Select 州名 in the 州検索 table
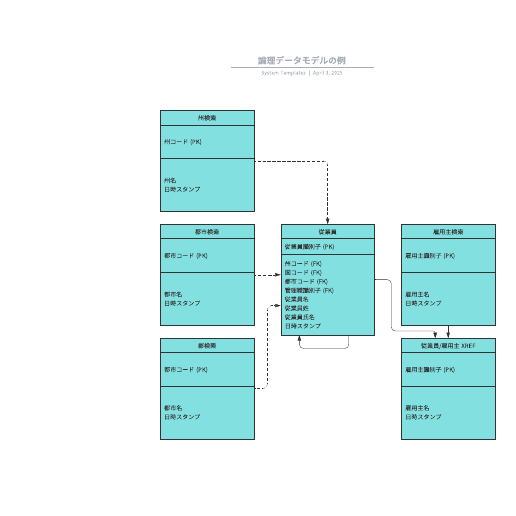The width and height of the screenshot is (516, 516). pos(170,180)
